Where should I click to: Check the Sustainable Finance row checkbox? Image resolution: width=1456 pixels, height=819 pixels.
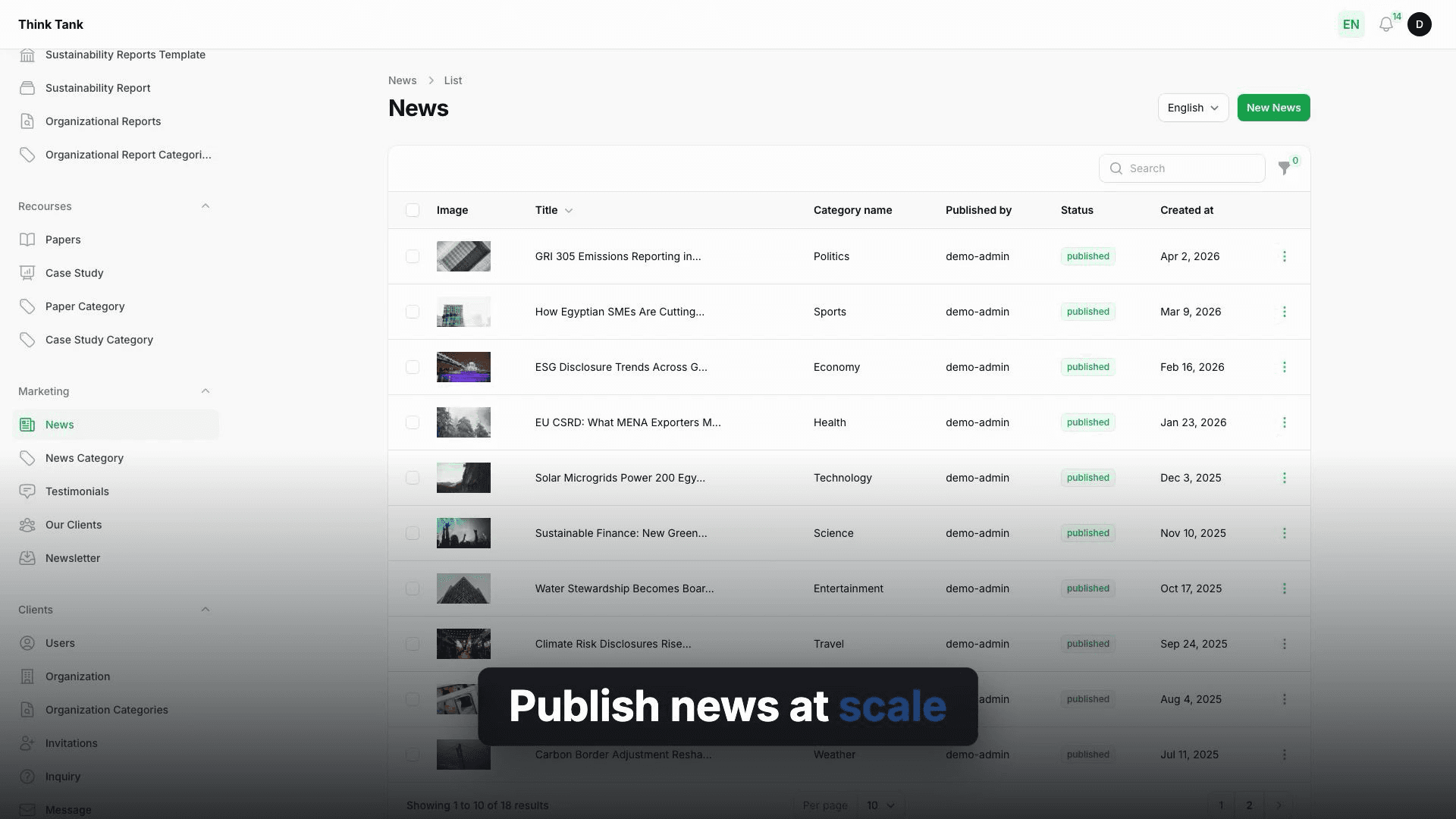413,533
